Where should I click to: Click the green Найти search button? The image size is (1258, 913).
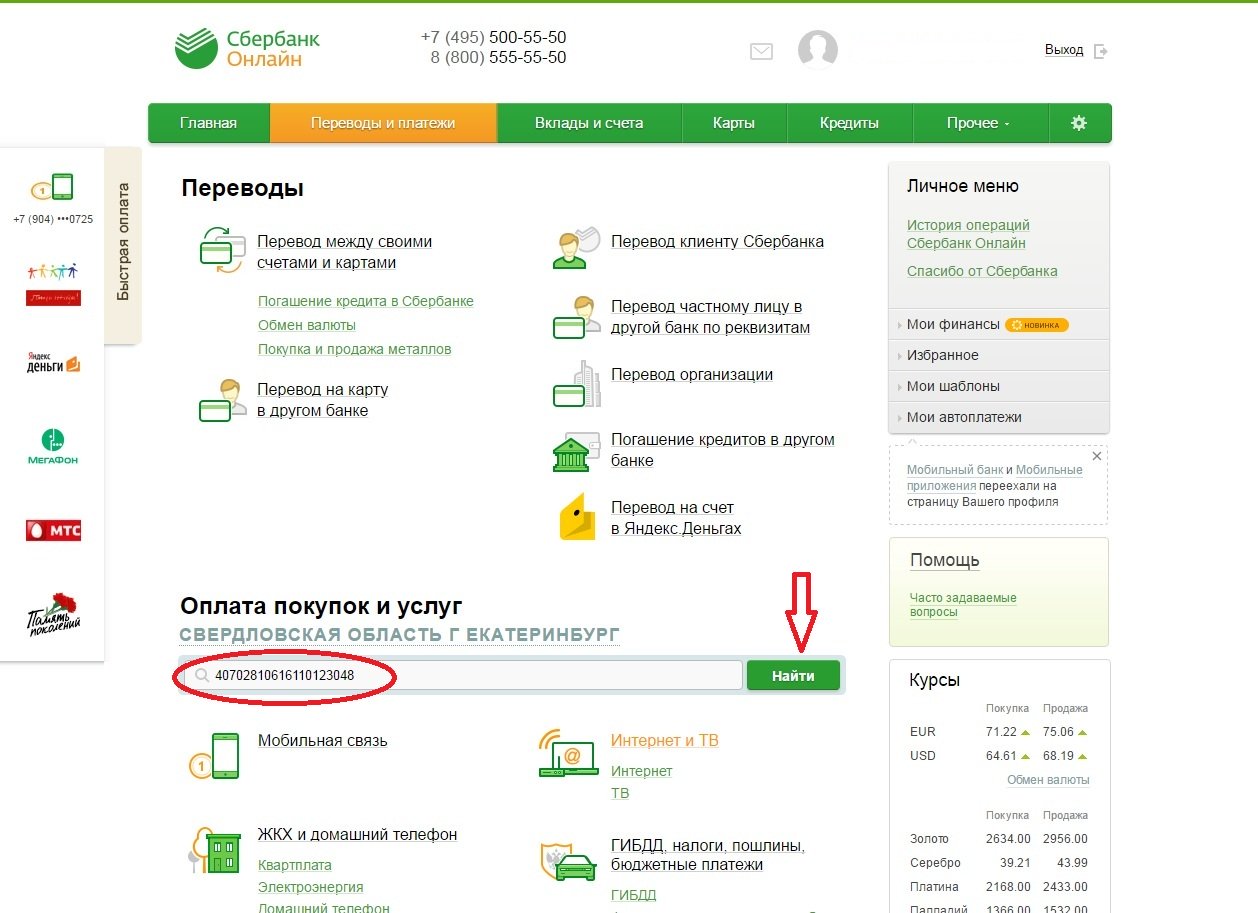tap(793, 676)
